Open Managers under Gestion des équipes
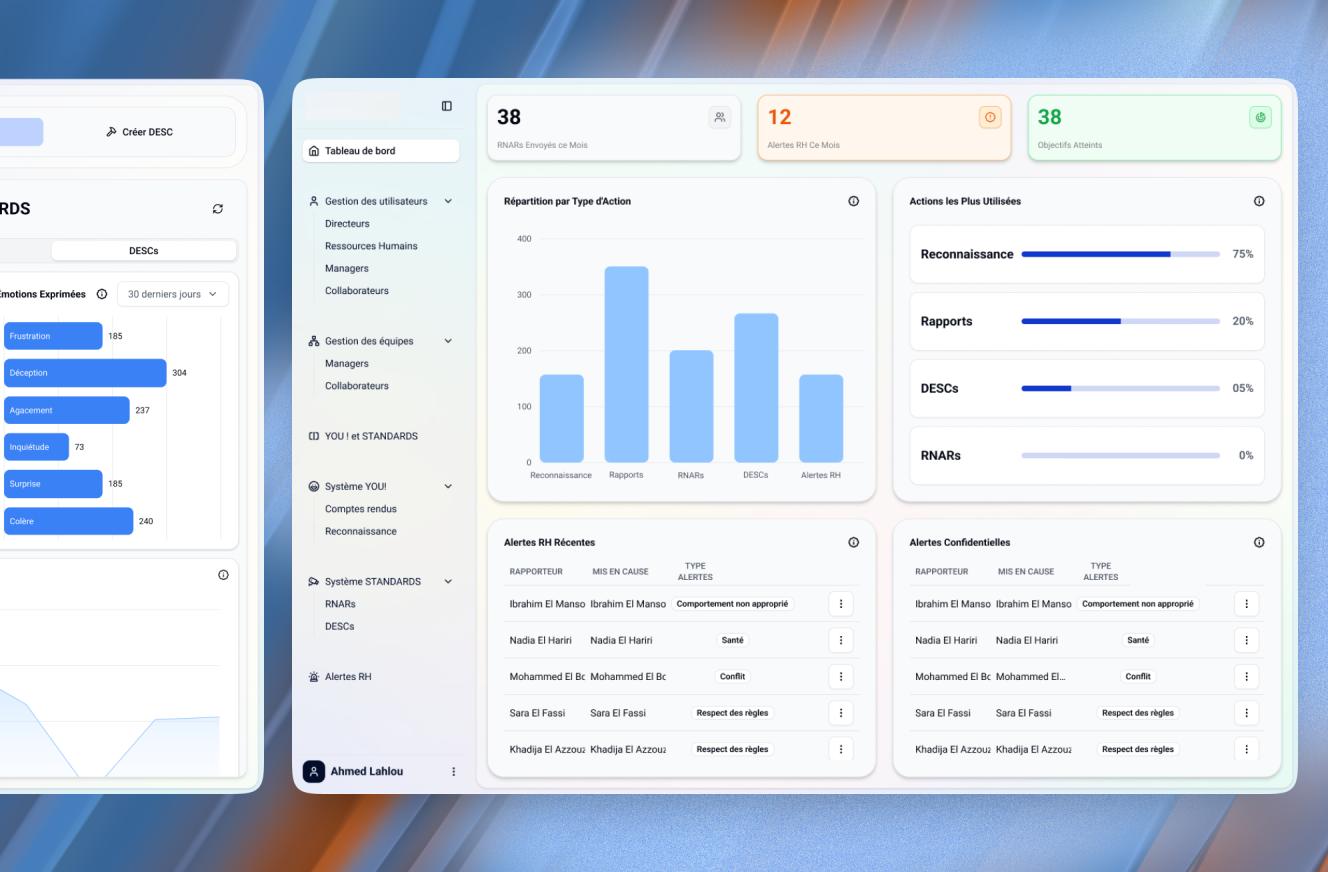This screenshot has height=872, width=1328. 347,364
